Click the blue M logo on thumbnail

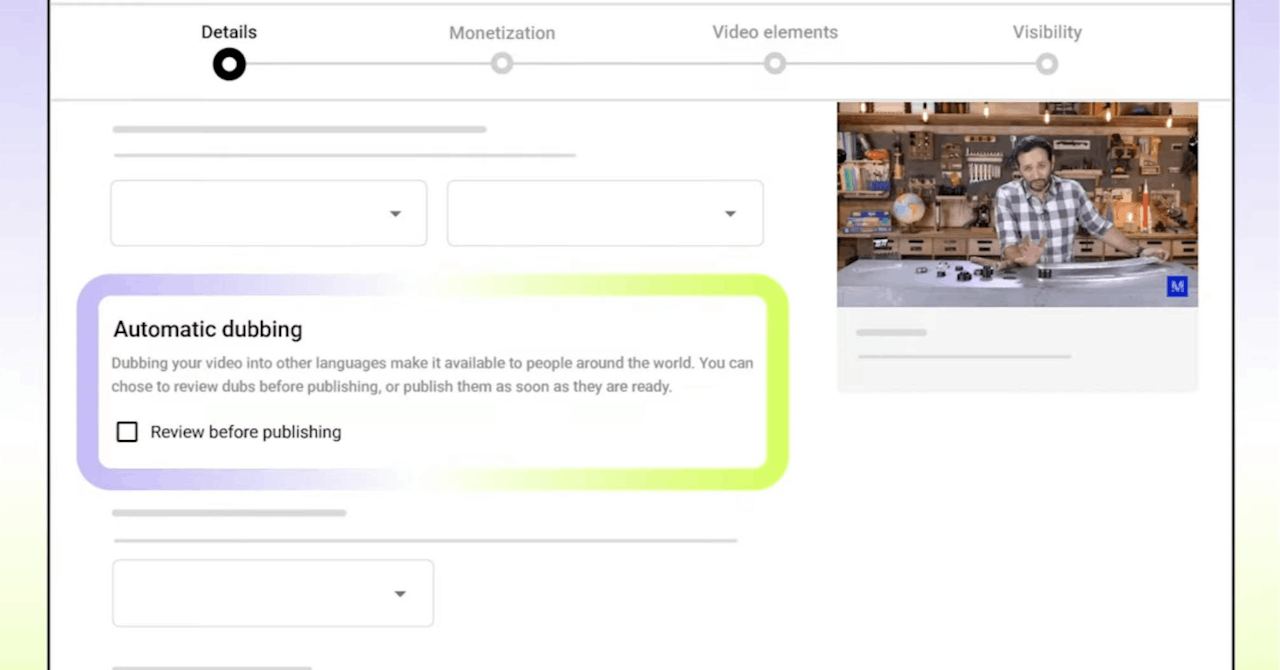[x=1177, y=286]
